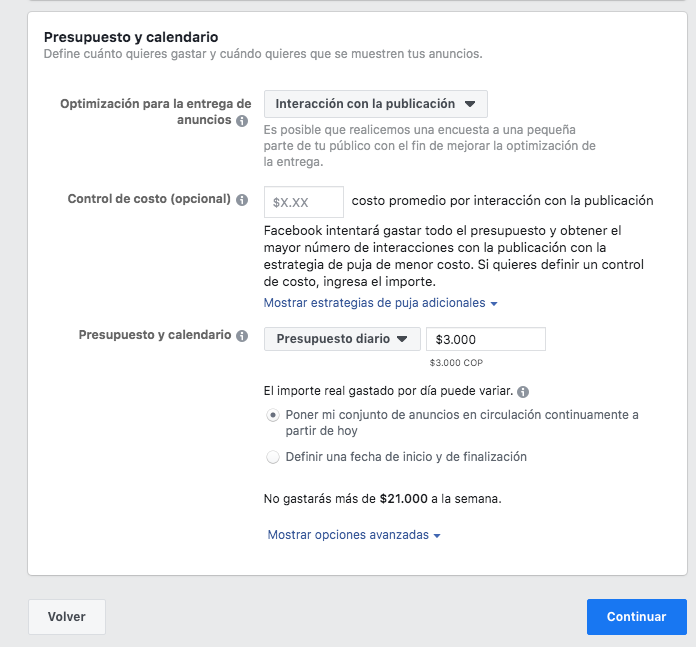Click the Continuar button
This screenshot has width=696, height=647.
pyautogui.click(x=637, y=617)
